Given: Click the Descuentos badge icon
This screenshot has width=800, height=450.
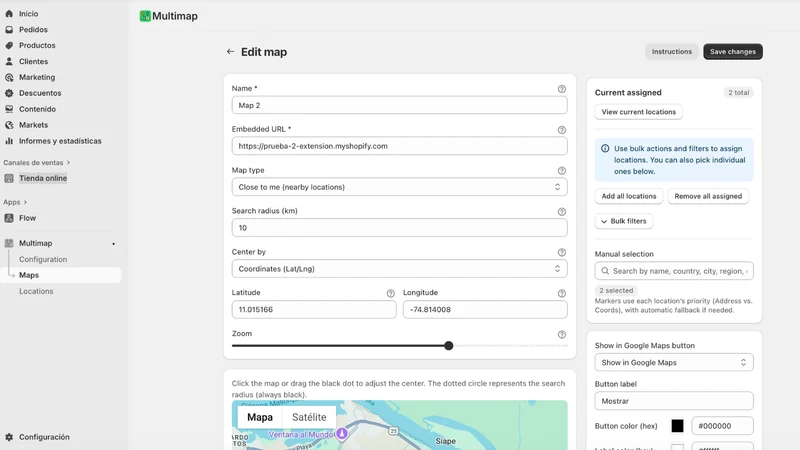Looking at the screenshot, I should [x=9, y=93].
